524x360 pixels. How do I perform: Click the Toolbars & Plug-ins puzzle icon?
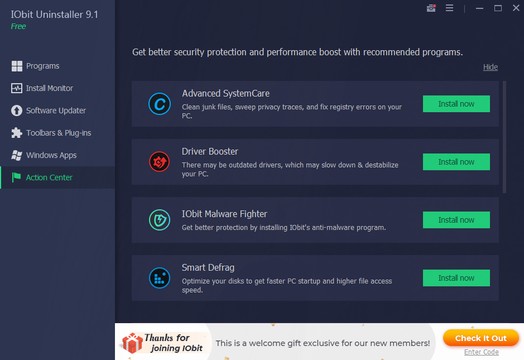[x=17, y=133]
